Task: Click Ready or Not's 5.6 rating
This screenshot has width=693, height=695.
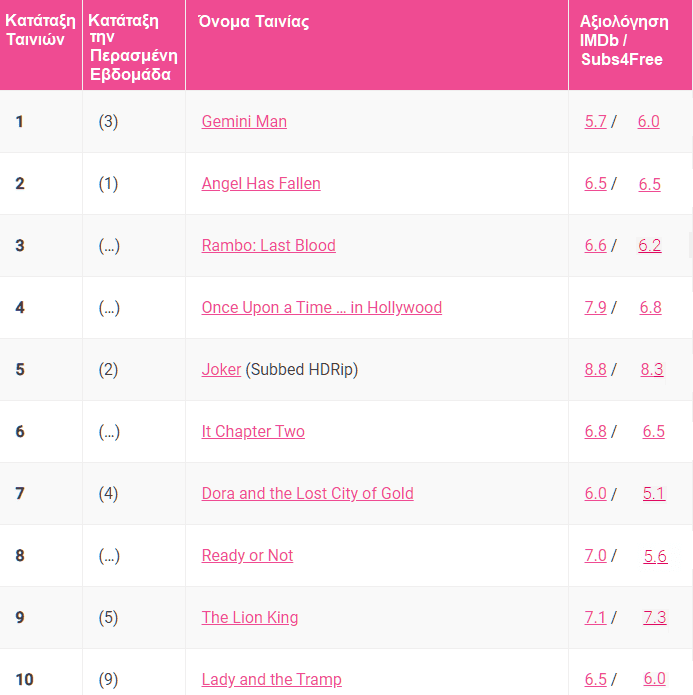Action: 655,555
